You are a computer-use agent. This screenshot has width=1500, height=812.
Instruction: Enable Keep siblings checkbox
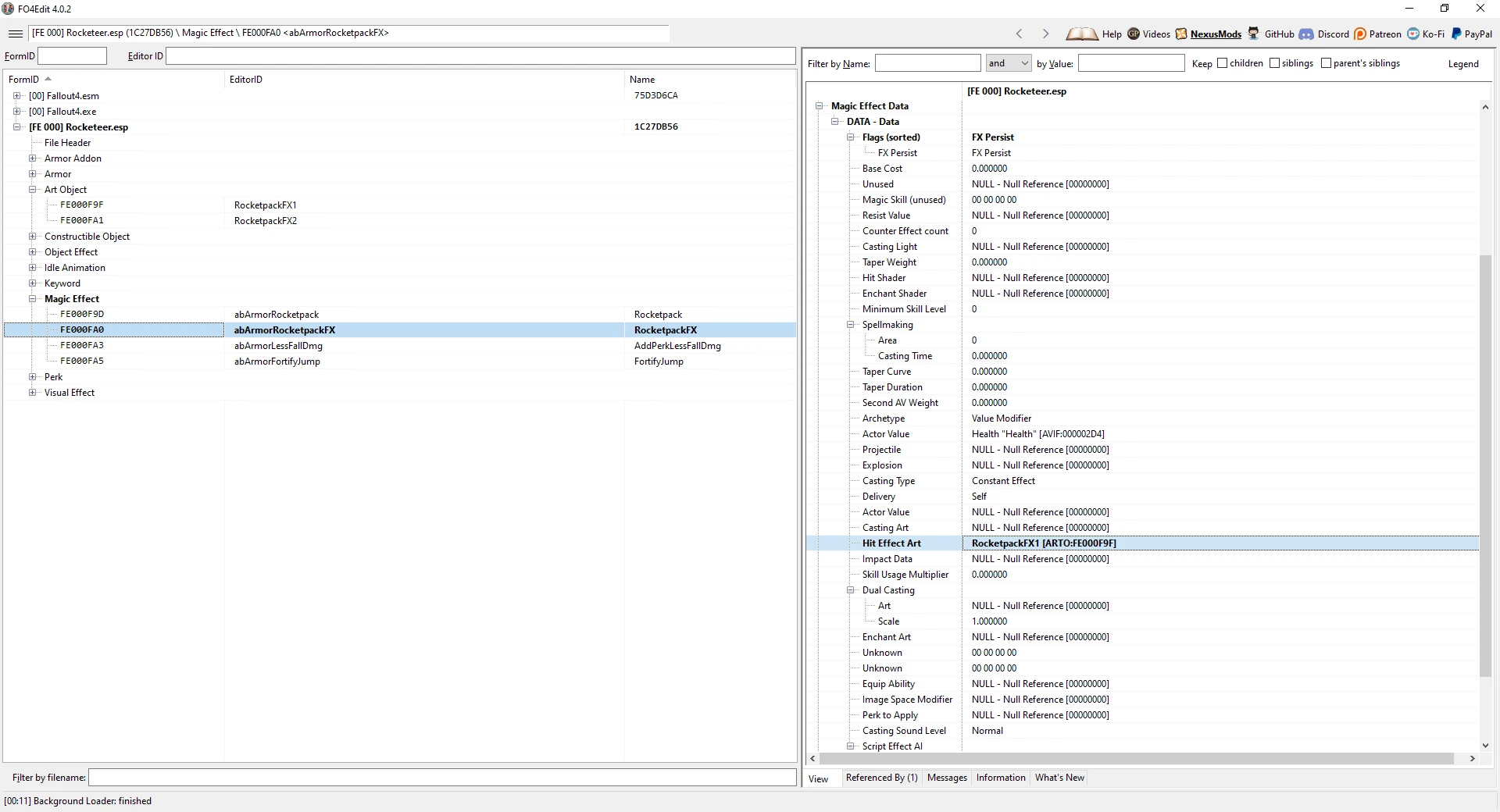(x=1275, y=63)
